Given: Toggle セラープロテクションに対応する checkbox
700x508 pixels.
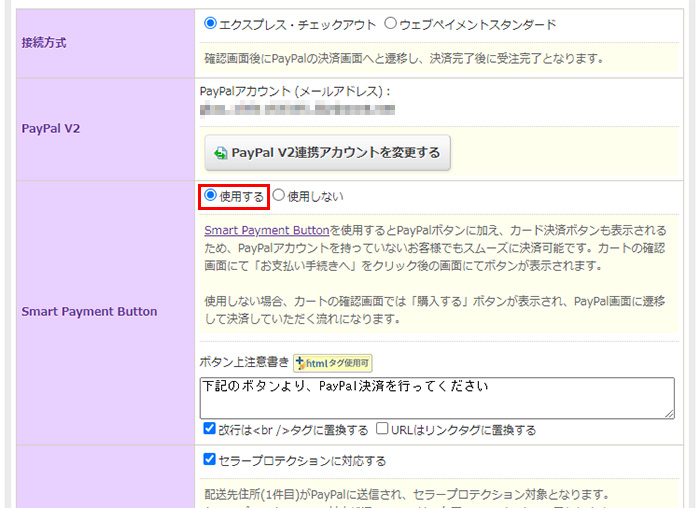Looking at the screenshot, I should click(209, 459).
